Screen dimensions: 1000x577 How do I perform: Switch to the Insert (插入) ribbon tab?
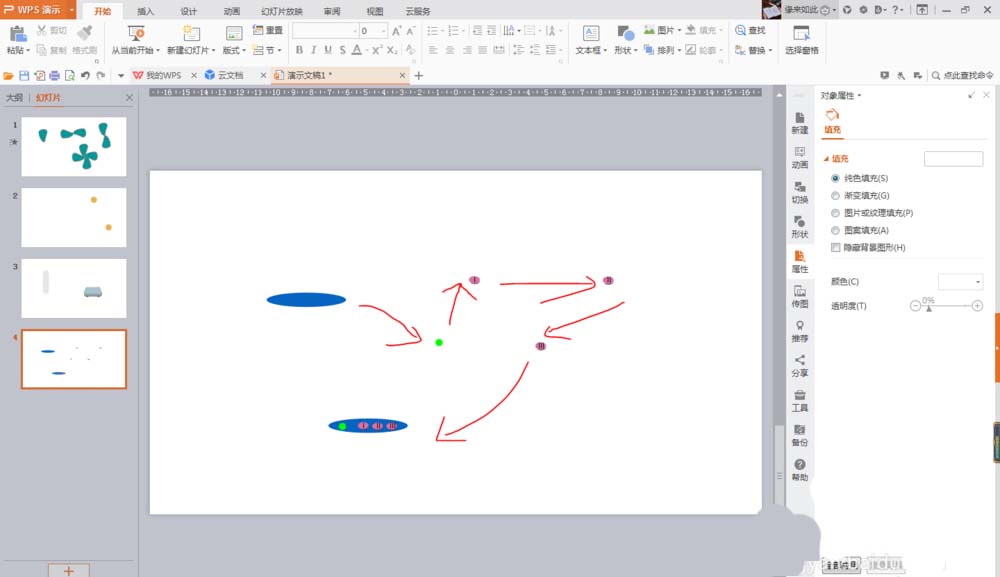click(145, 11)
